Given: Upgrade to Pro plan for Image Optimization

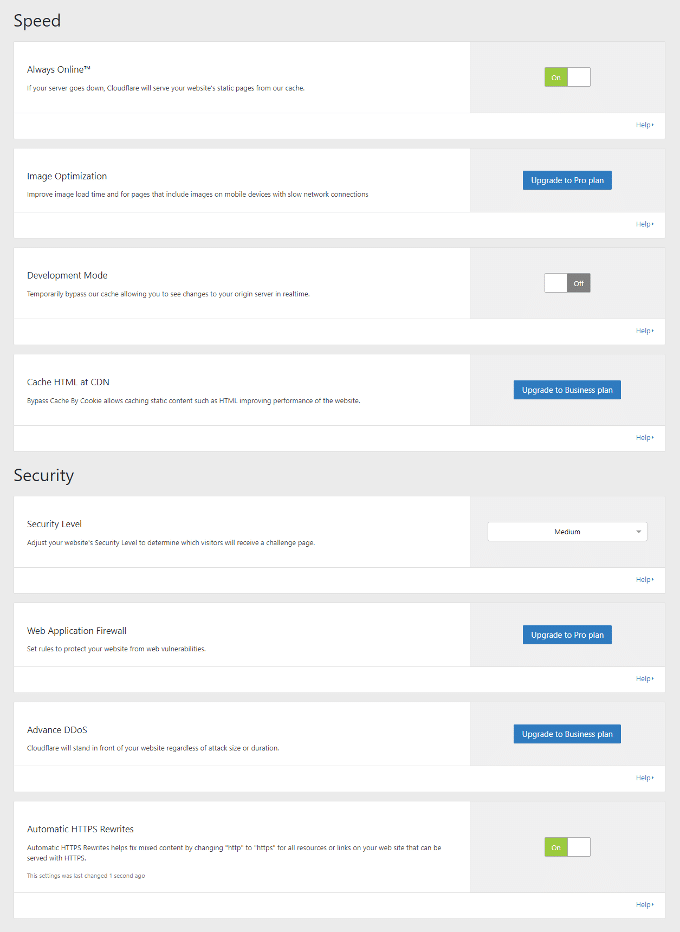Looking at the screenshot, I should point(567,180).
